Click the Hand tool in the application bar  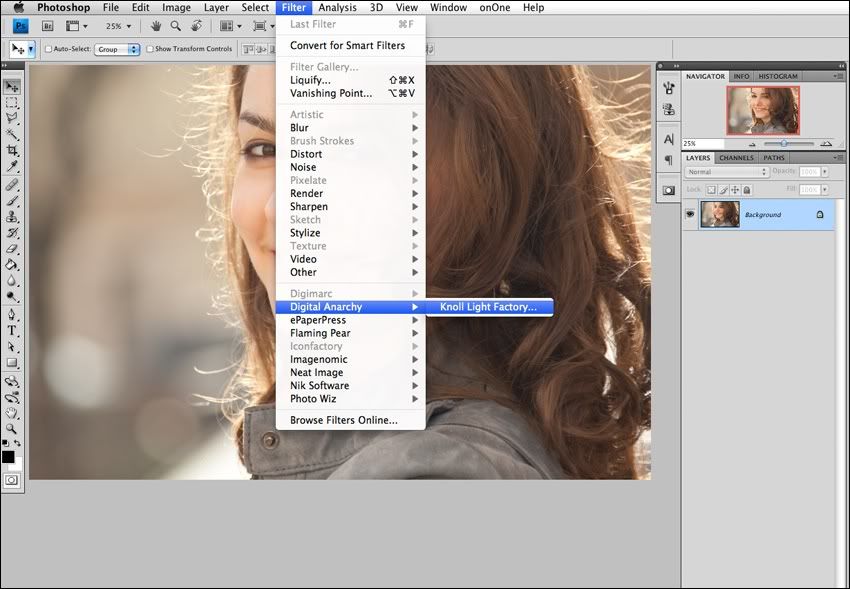[x=156, y=25]
